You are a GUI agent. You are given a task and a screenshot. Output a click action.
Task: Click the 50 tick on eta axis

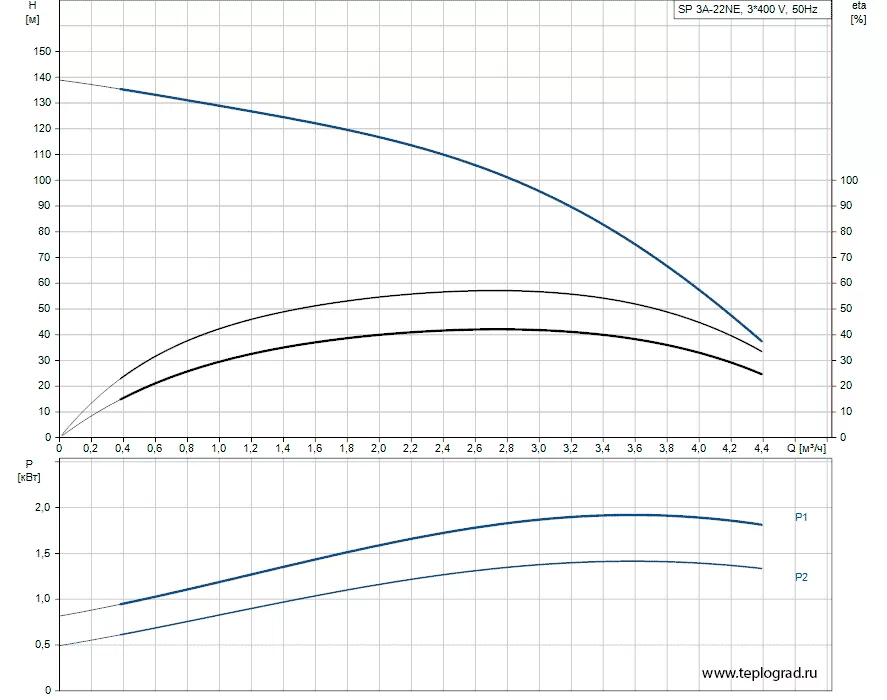click(846, 309)
